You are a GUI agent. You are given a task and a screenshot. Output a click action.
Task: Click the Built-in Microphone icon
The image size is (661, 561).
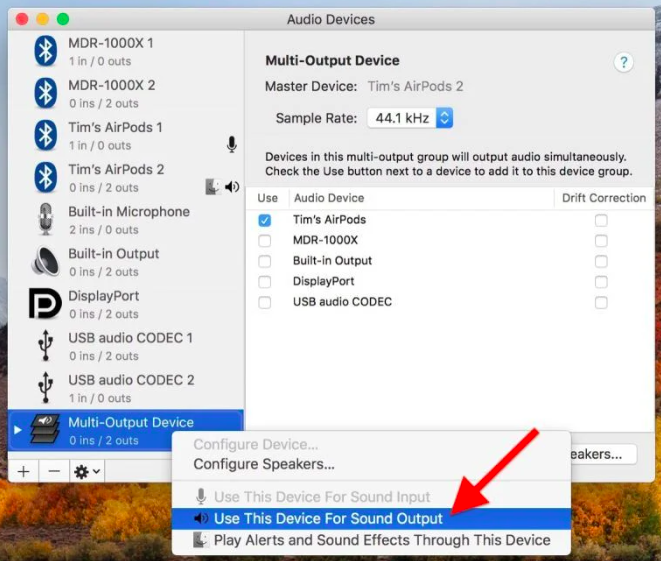point(46,219)
